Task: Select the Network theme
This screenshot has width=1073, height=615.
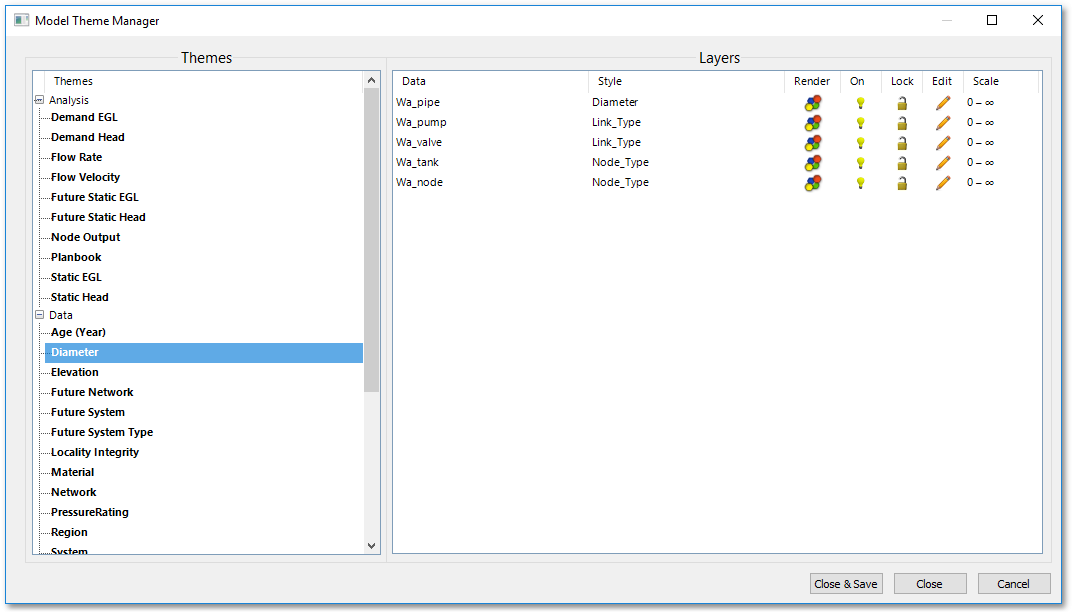Action: 73,492
